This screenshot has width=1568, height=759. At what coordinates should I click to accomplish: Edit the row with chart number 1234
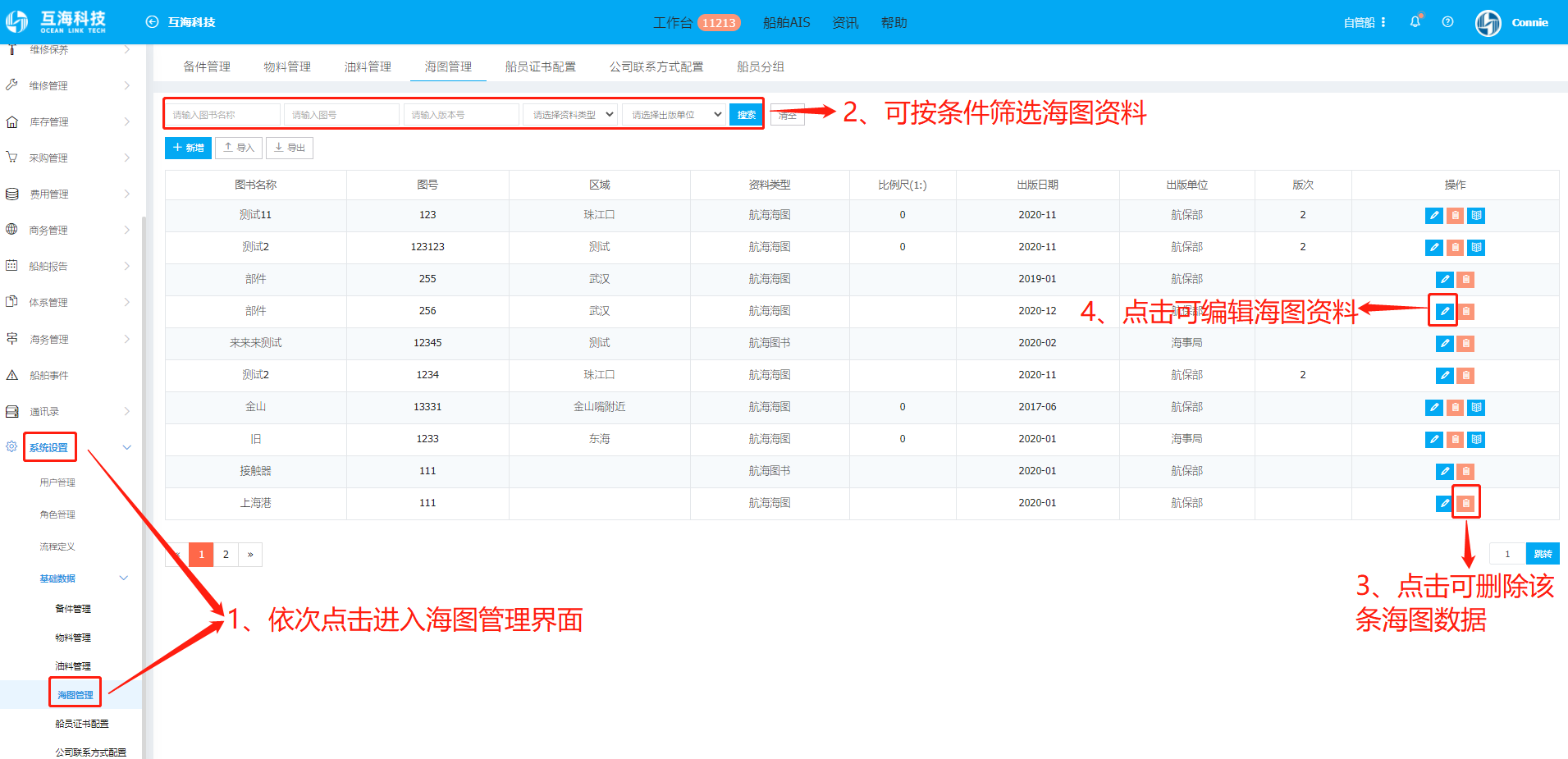point(1445,376)
